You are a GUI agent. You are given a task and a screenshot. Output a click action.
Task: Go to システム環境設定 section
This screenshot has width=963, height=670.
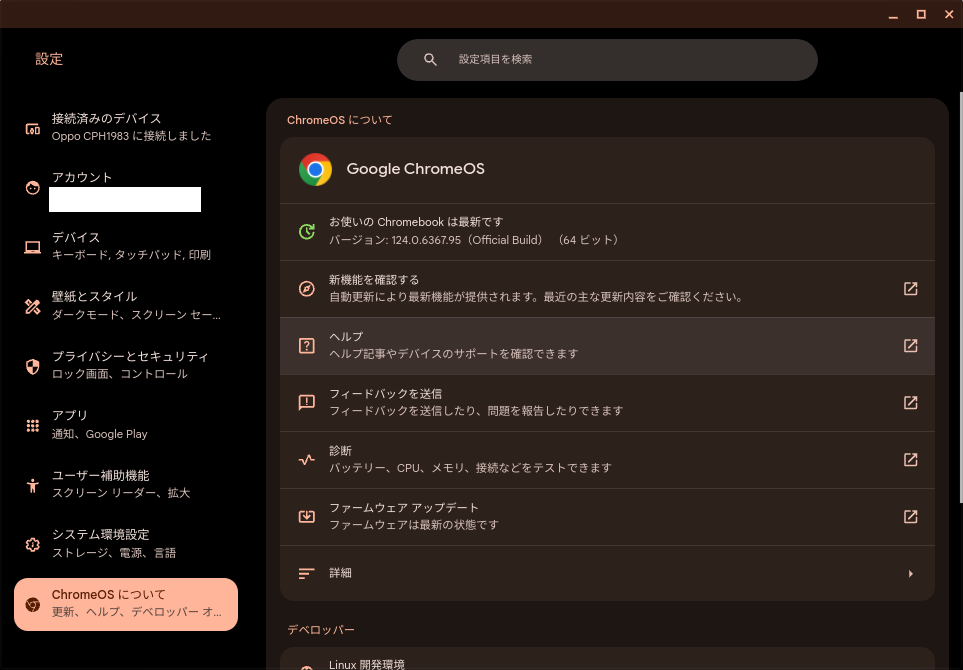point(126,544)
